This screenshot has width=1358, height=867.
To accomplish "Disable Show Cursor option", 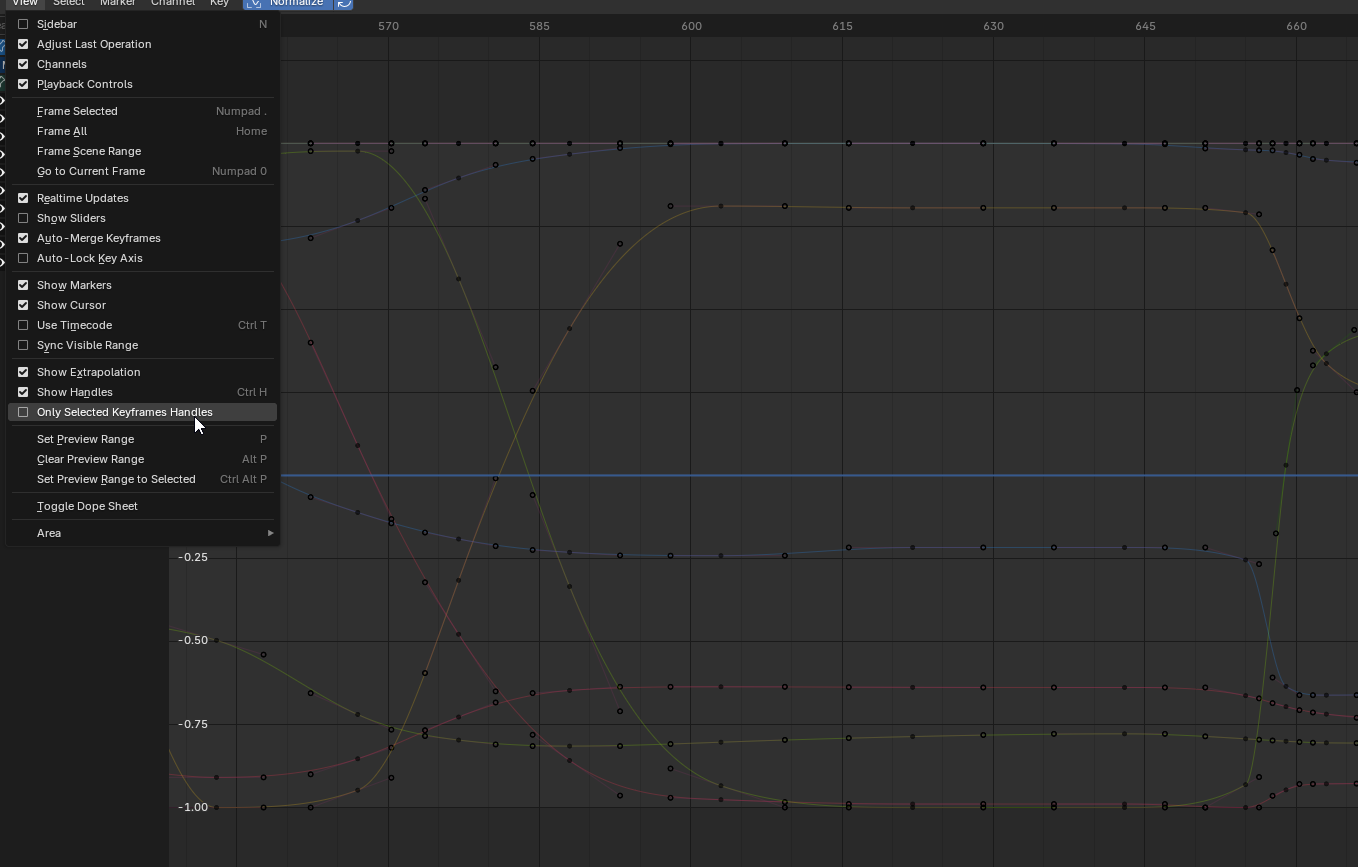I will coord(23,305).
